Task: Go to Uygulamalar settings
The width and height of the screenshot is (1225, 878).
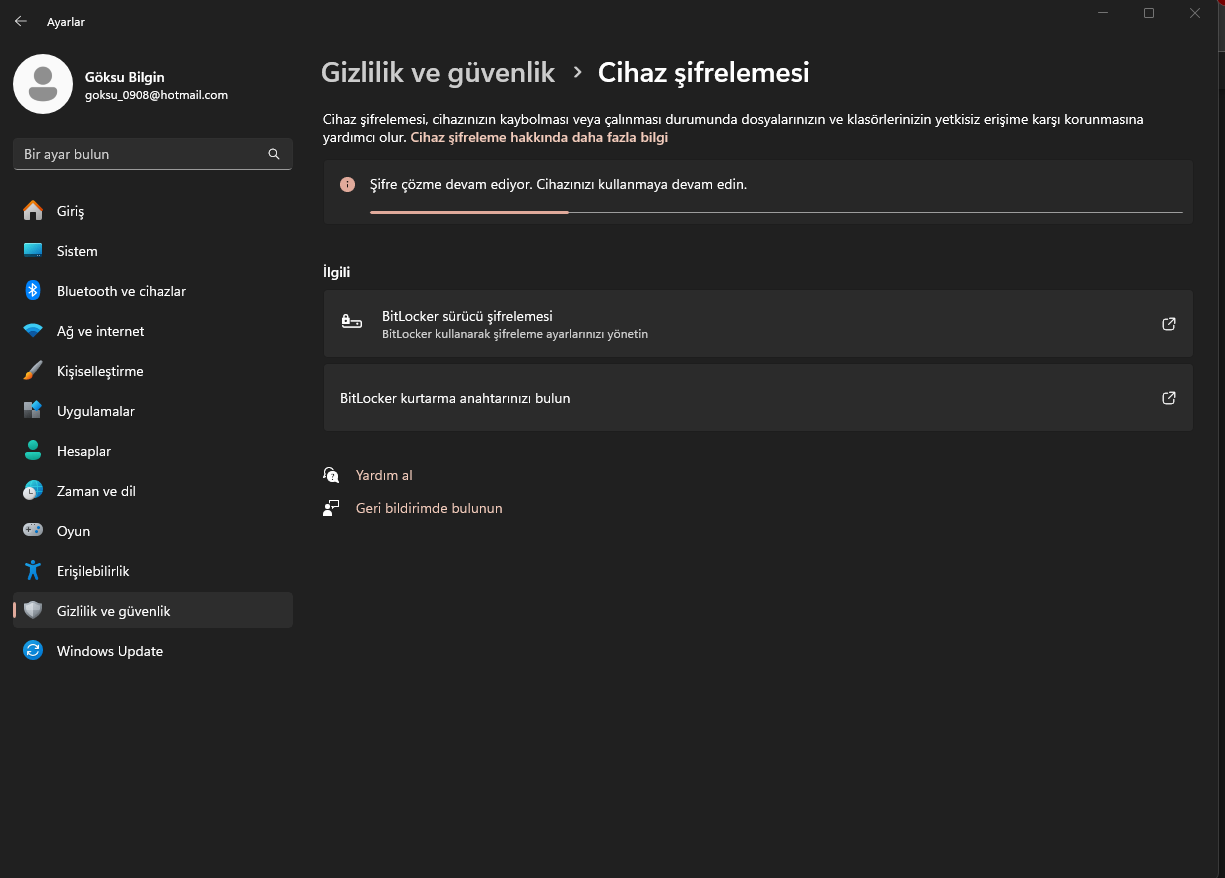Action: (95, 411)
